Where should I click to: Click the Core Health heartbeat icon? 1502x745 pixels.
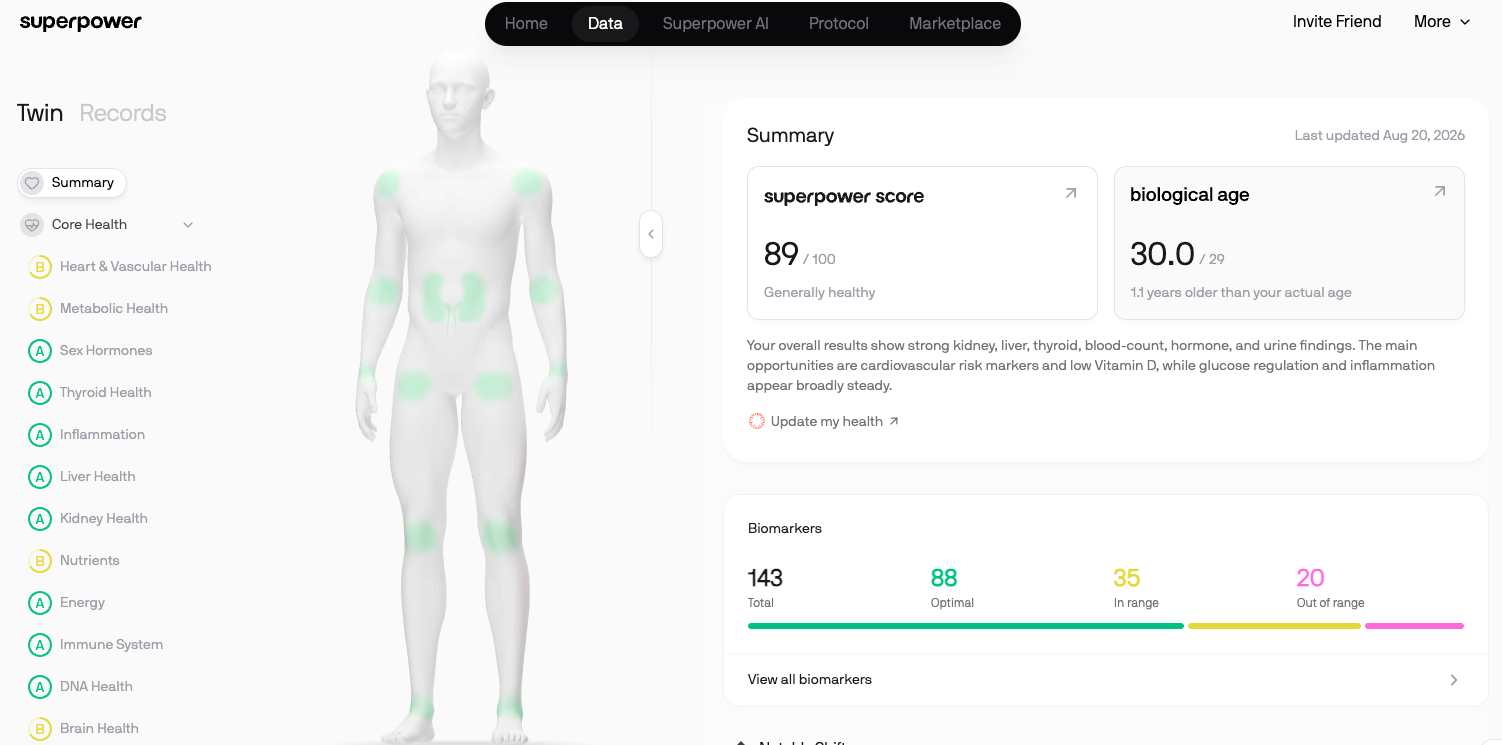[32, 225]
